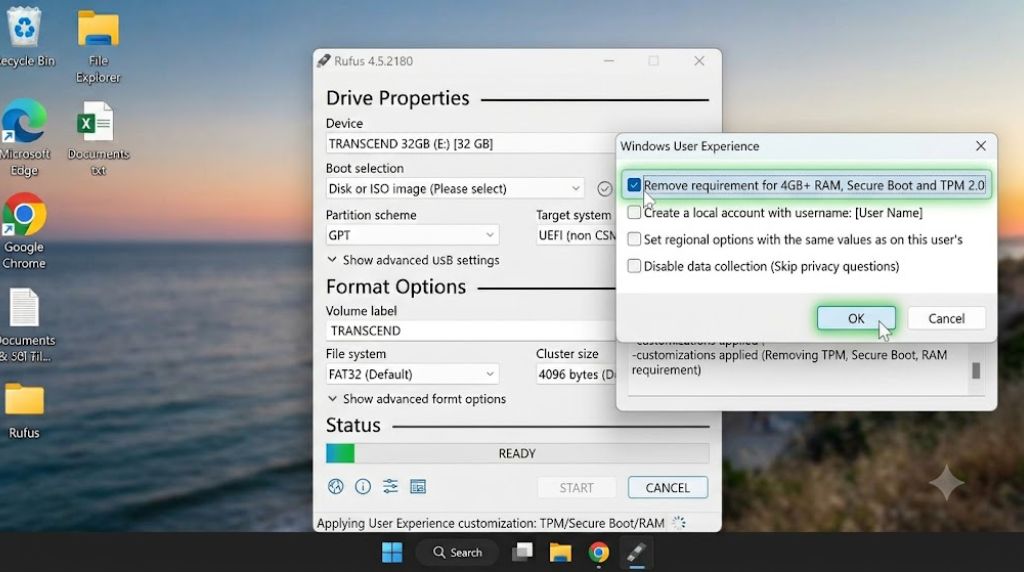1024x572 pixels.
Task: Open the Rufus about info icon
Action: 362,486
